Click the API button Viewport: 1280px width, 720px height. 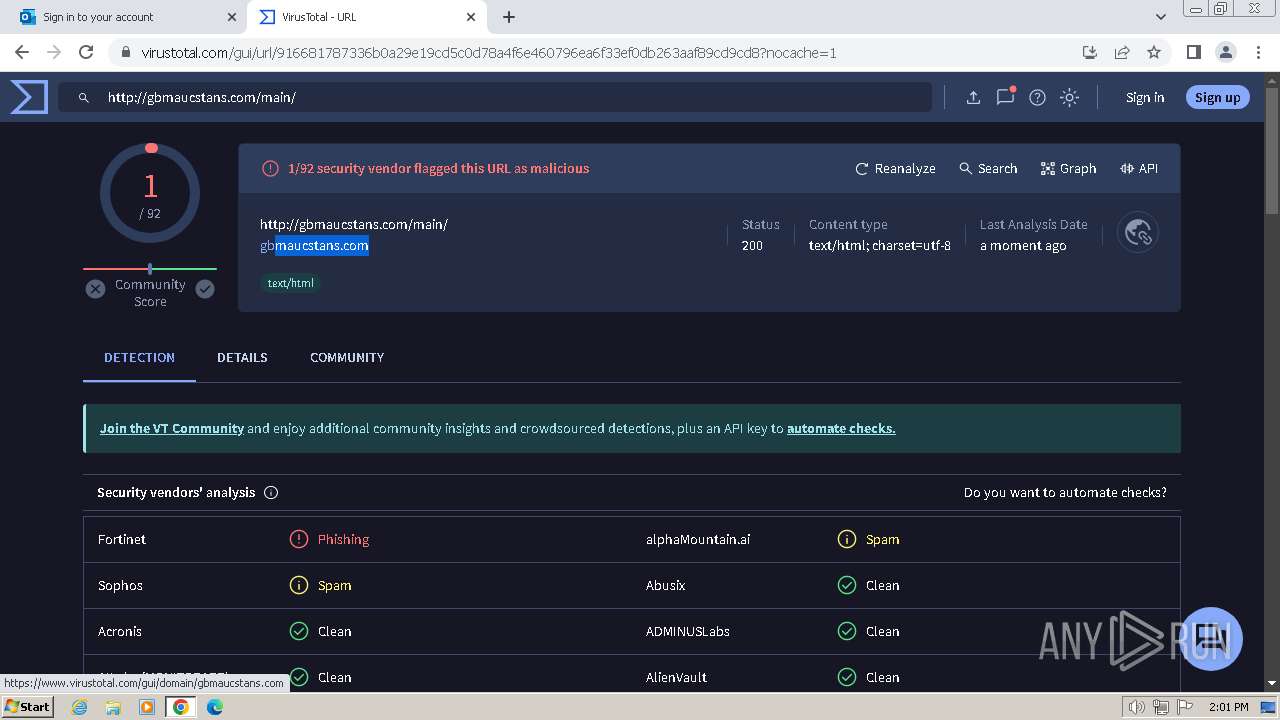click(x=1139, y=168)
